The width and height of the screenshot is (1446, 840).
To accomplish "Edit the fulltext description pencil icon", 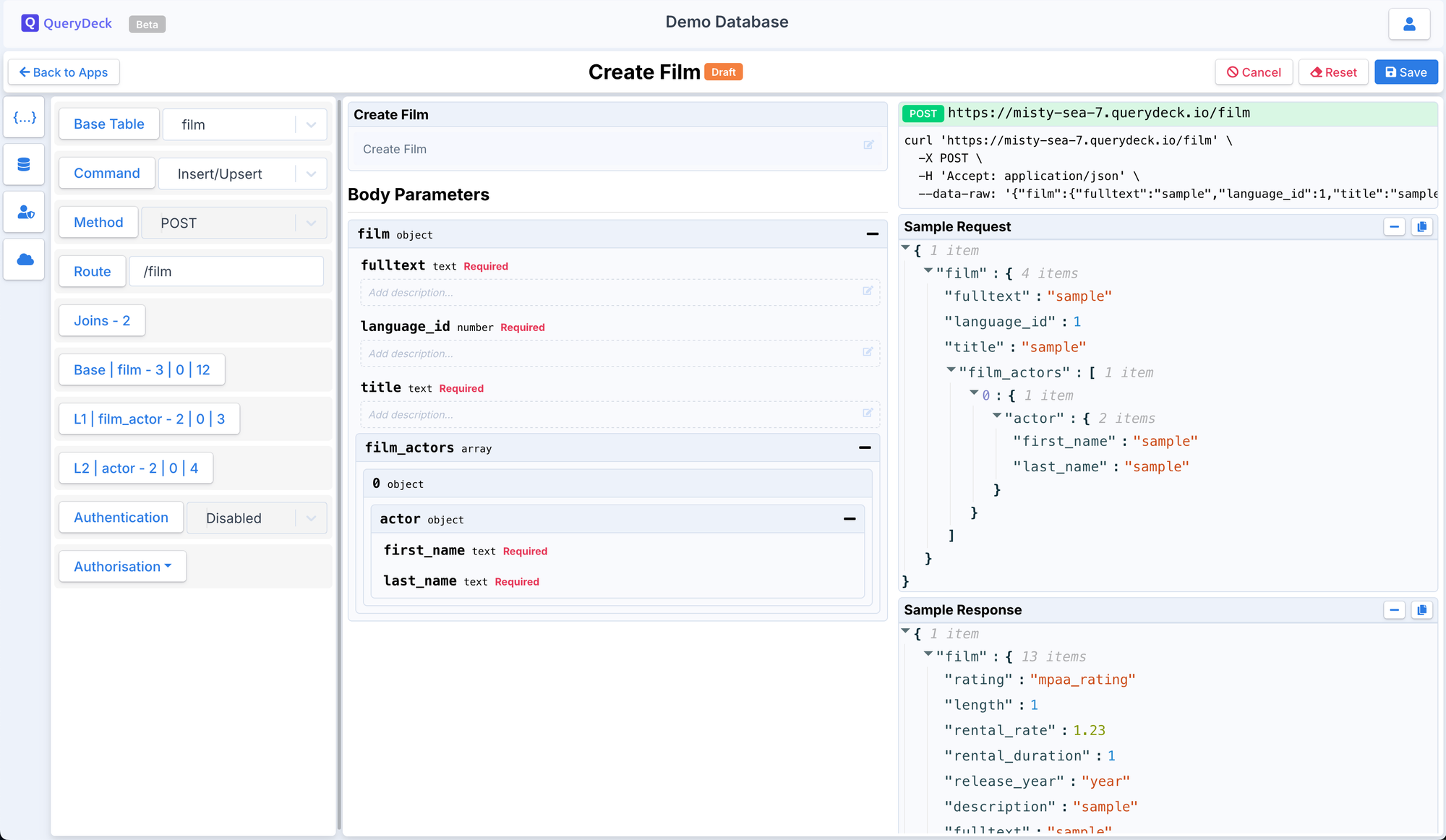I will point(868,291).
